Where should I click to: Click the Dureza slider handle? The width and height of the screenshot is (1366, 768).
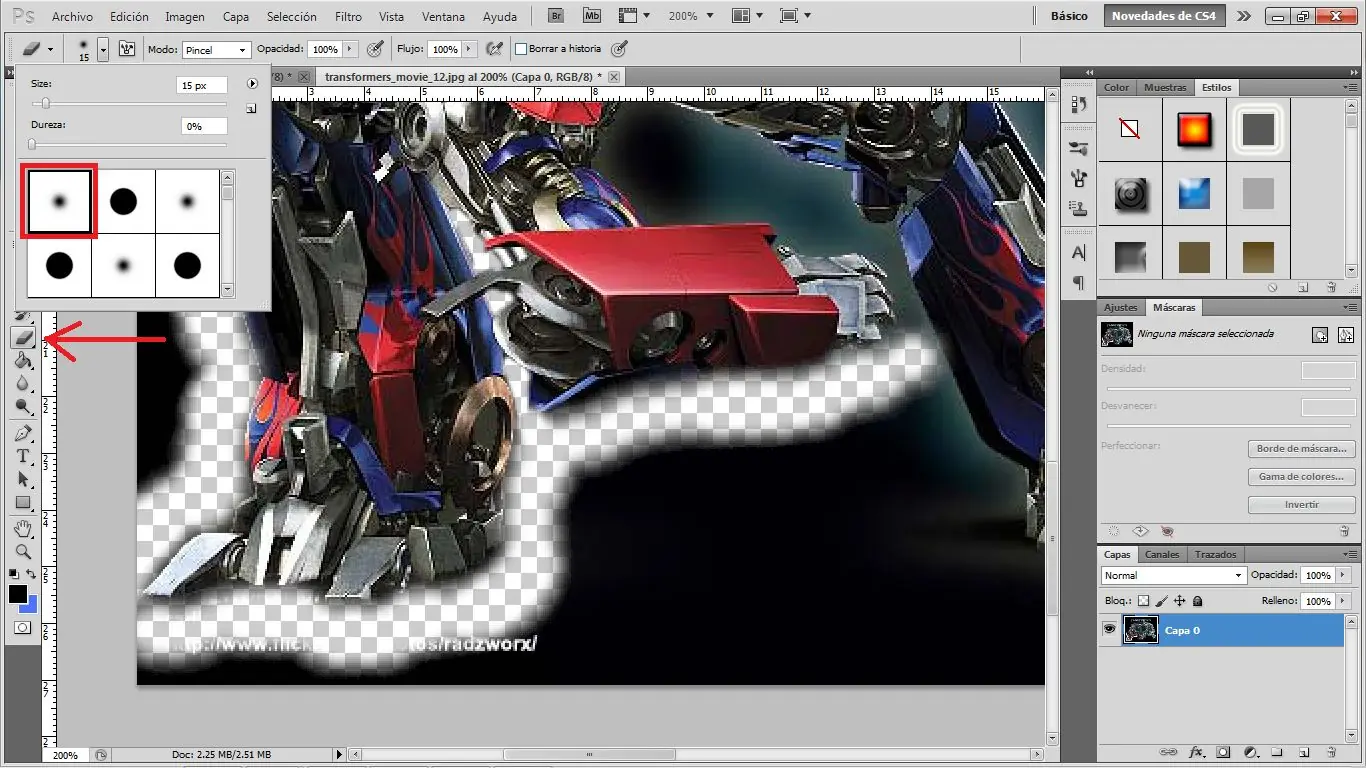coord(32,144)
